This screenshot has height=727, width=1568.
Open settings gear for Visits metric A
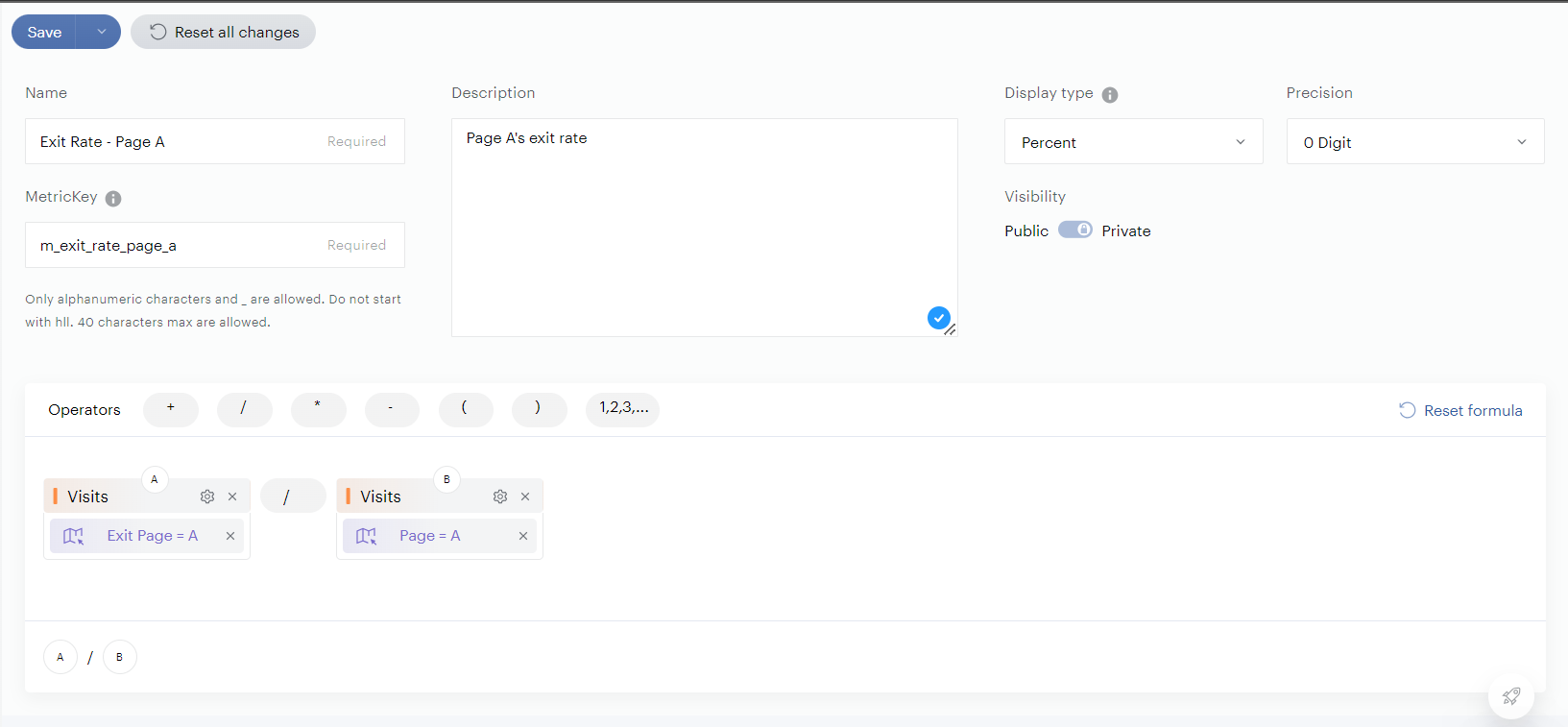(207, 497)
